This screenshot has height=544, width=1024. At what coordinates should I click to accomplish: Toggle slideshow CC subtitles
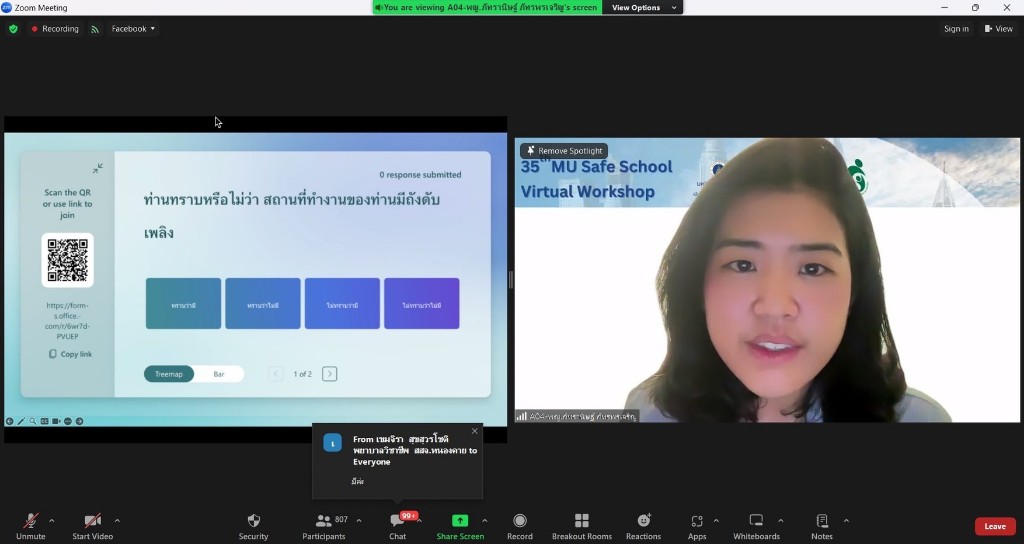(44, 421)
